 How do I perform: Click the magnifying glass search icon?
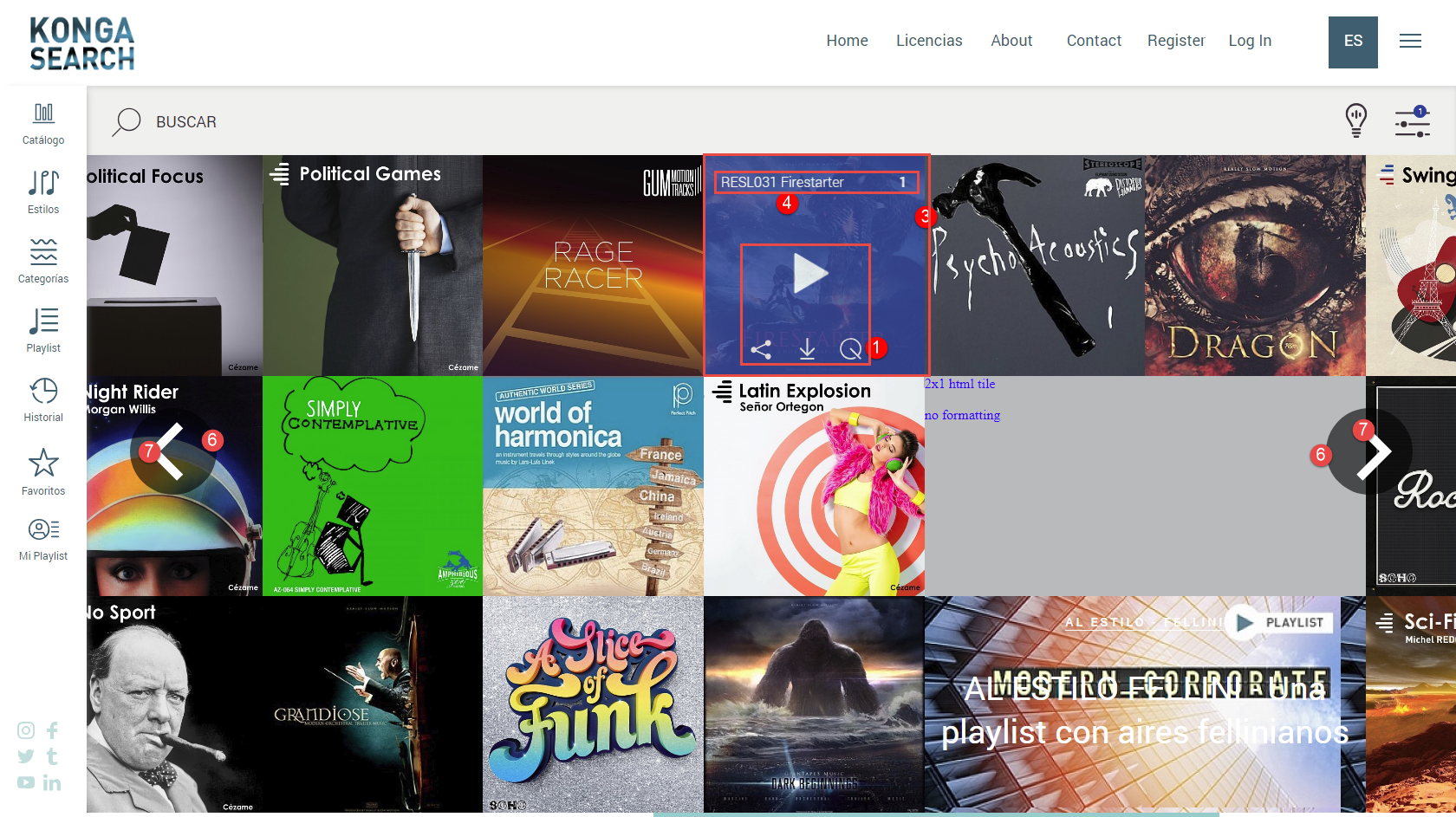pos(126,122)
